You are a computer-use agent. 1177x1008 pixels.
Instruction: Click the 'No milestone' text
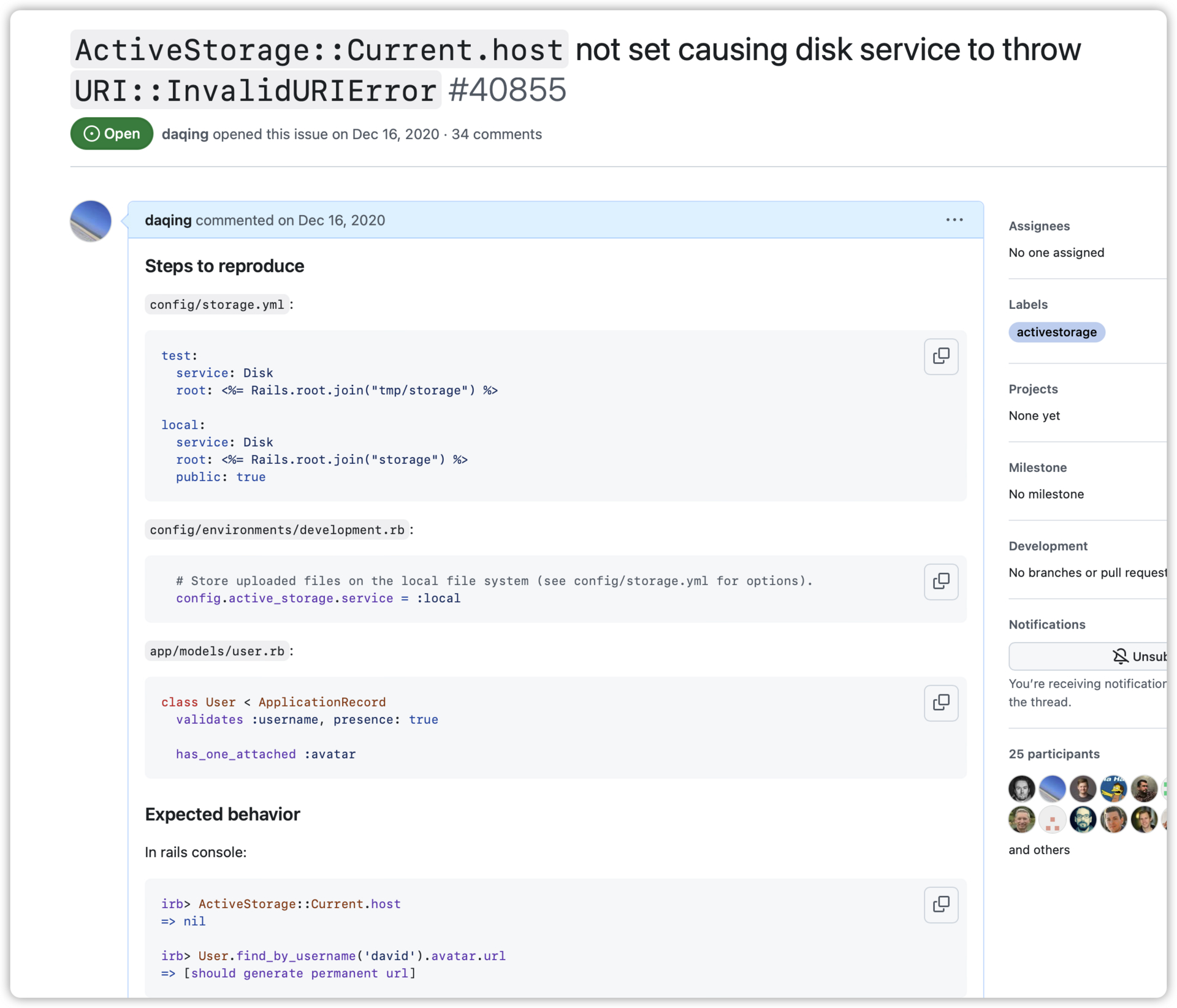click(1046, 494)
